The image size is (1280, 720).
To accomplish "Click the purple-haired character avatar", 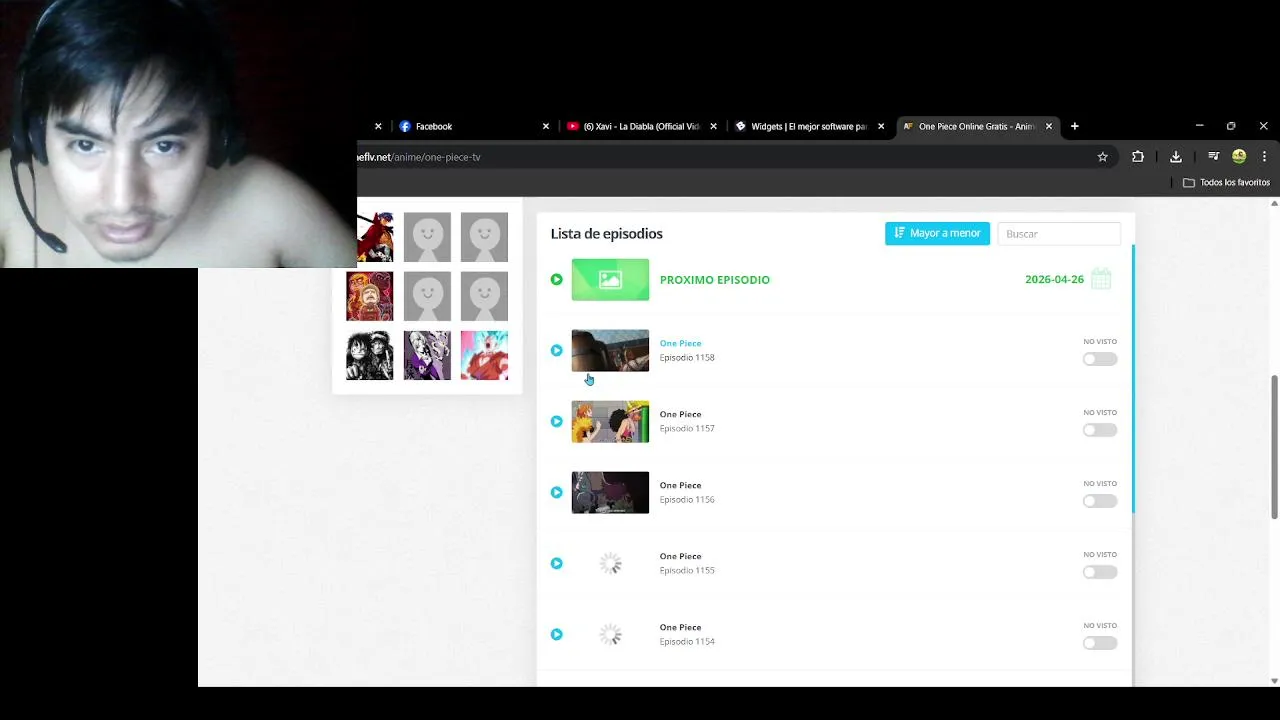I will click(427, 355).
